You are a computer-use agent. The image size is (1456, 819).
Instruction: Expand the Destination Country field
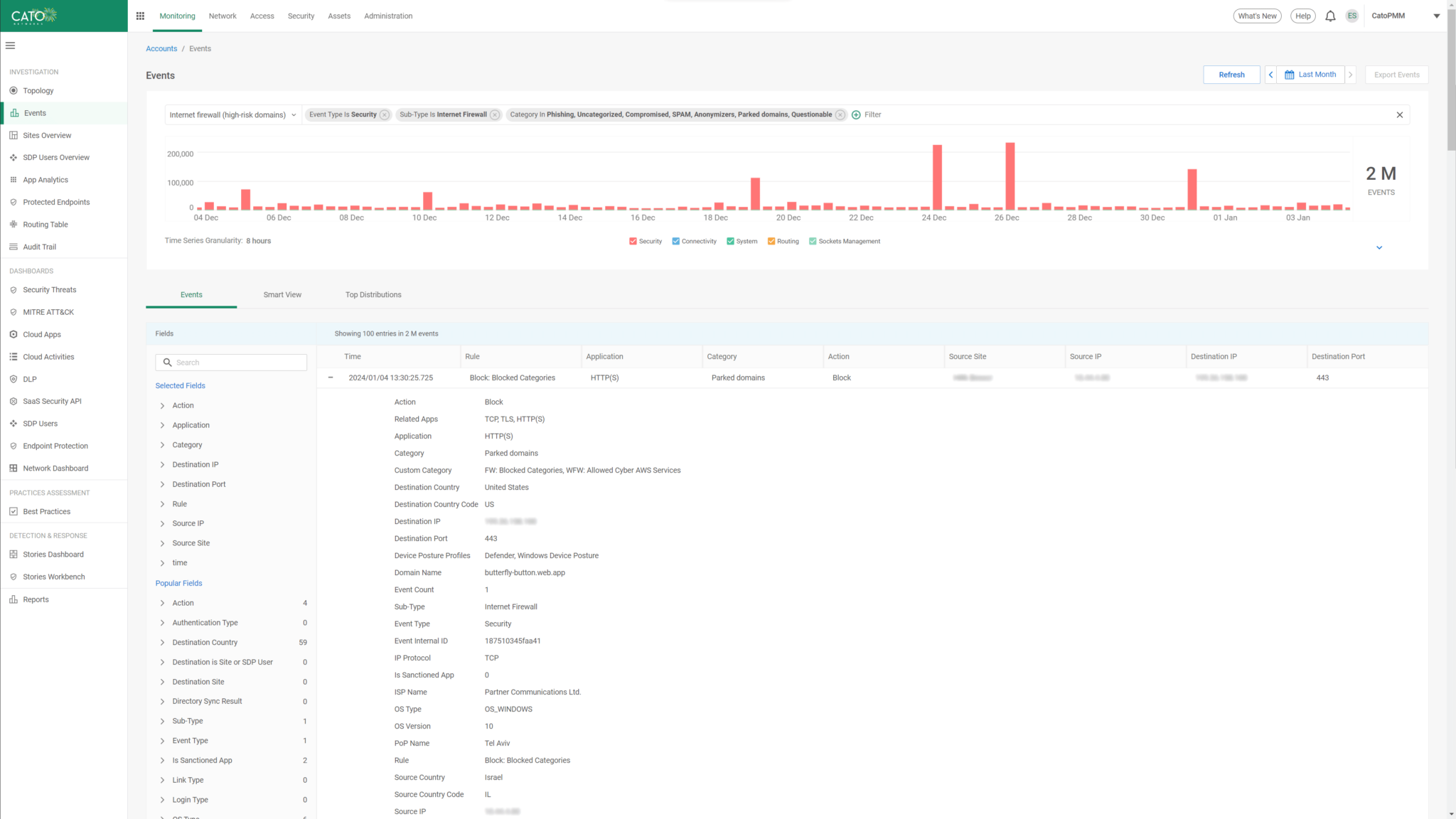point(162,642)
